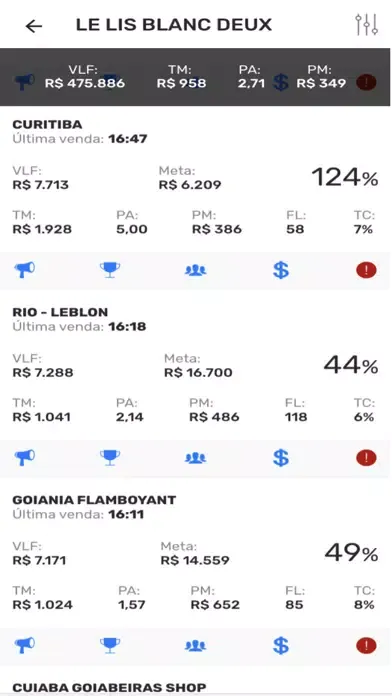Screen dimensions: 392x696
Task: Select the RIO - LEBLON store name
Action: (x=60, y=312)
